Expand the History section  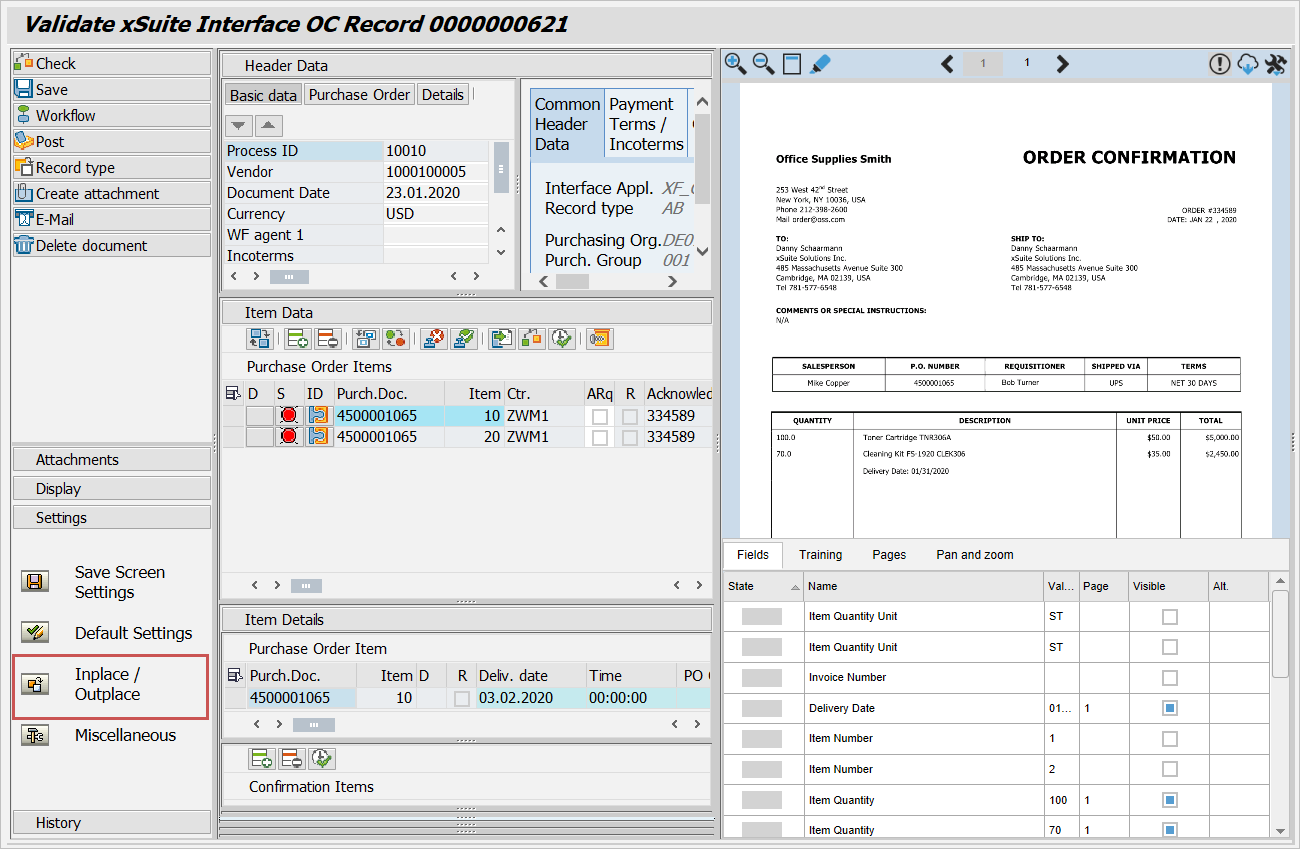112,823
